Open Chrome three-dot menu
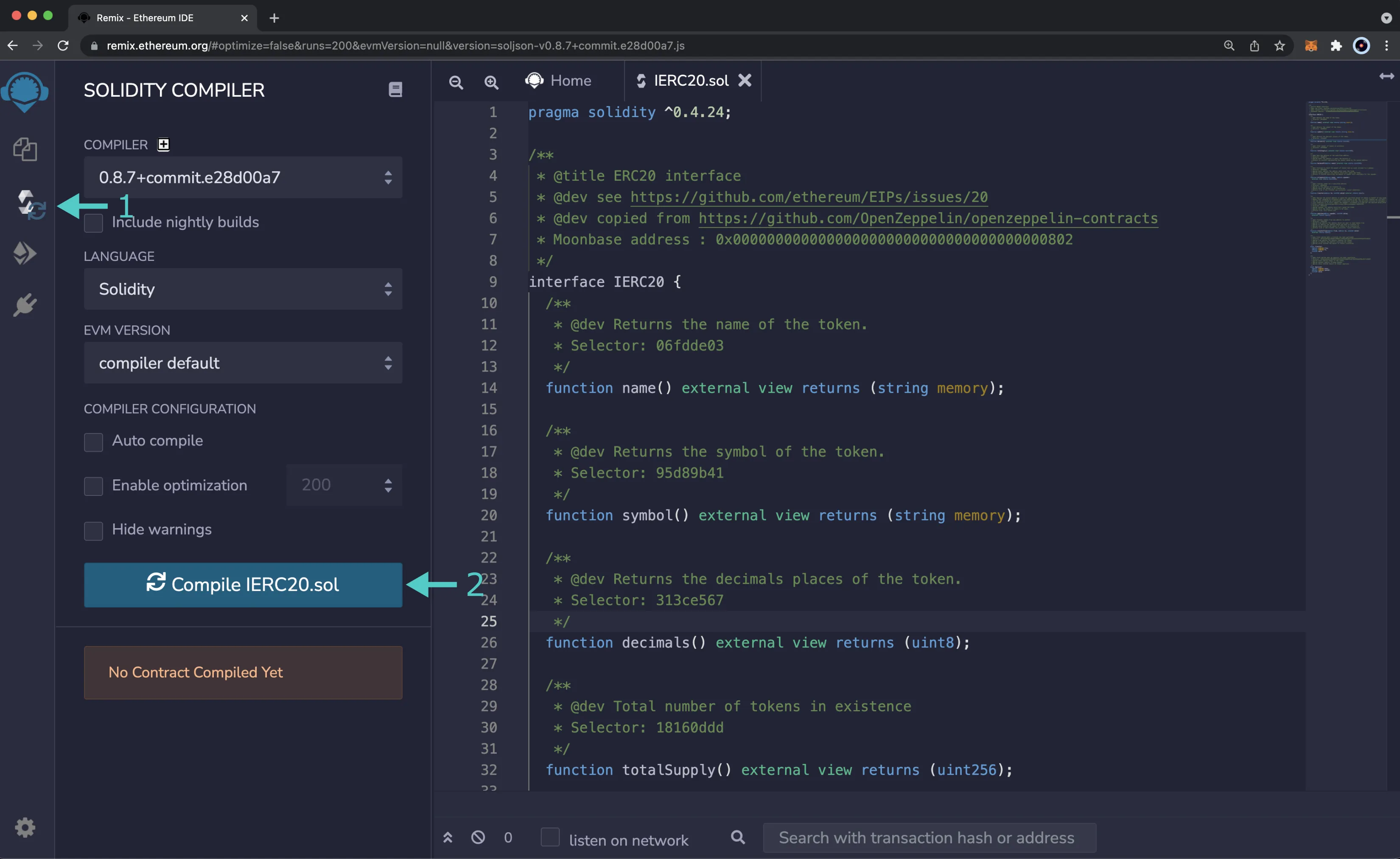Viewport: 1400px width, 859px height. pyautogui.click(x=1386, y=45)
